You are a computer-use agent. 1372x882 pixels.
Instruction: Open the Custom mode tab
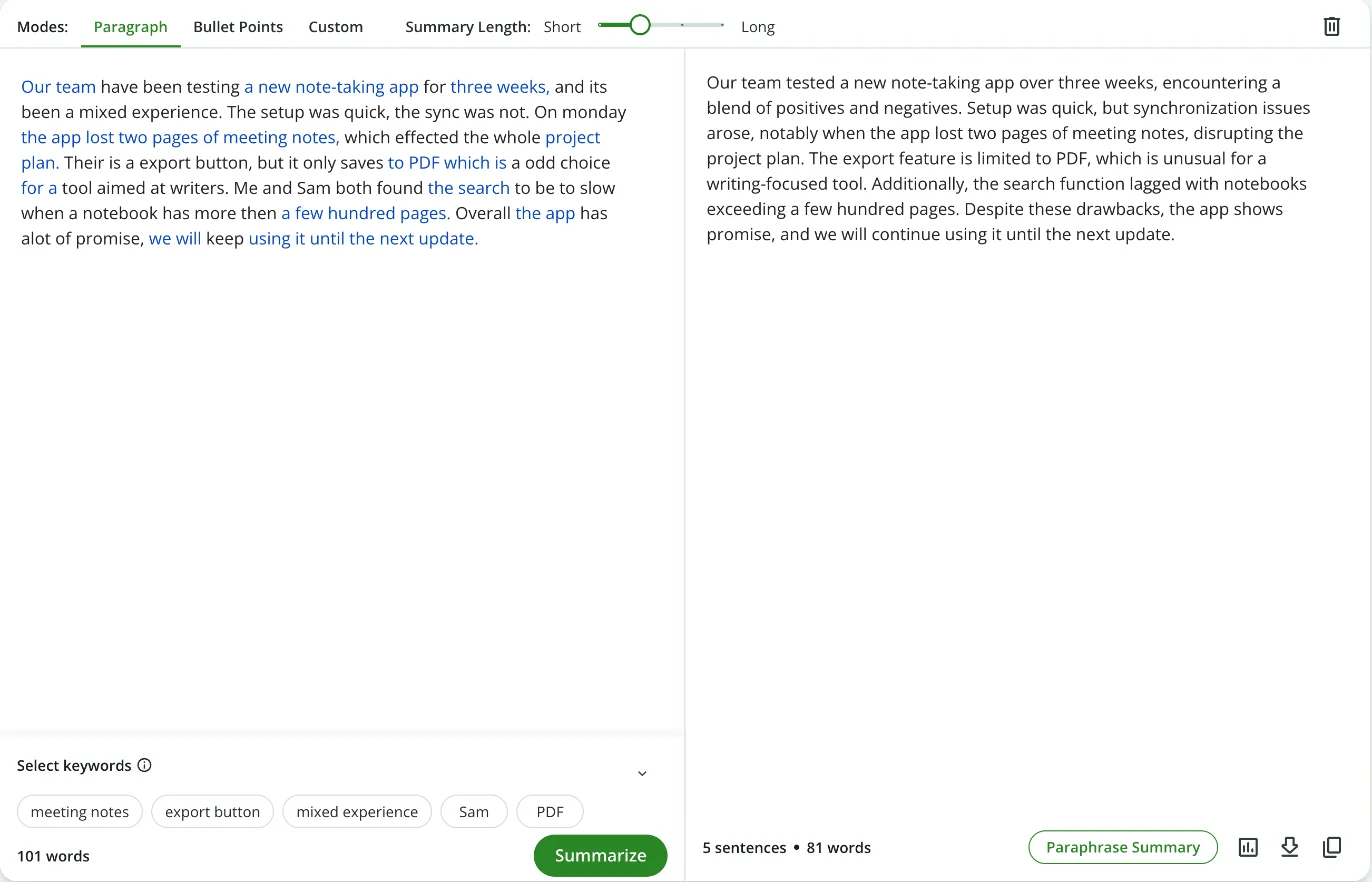[335, 27]
